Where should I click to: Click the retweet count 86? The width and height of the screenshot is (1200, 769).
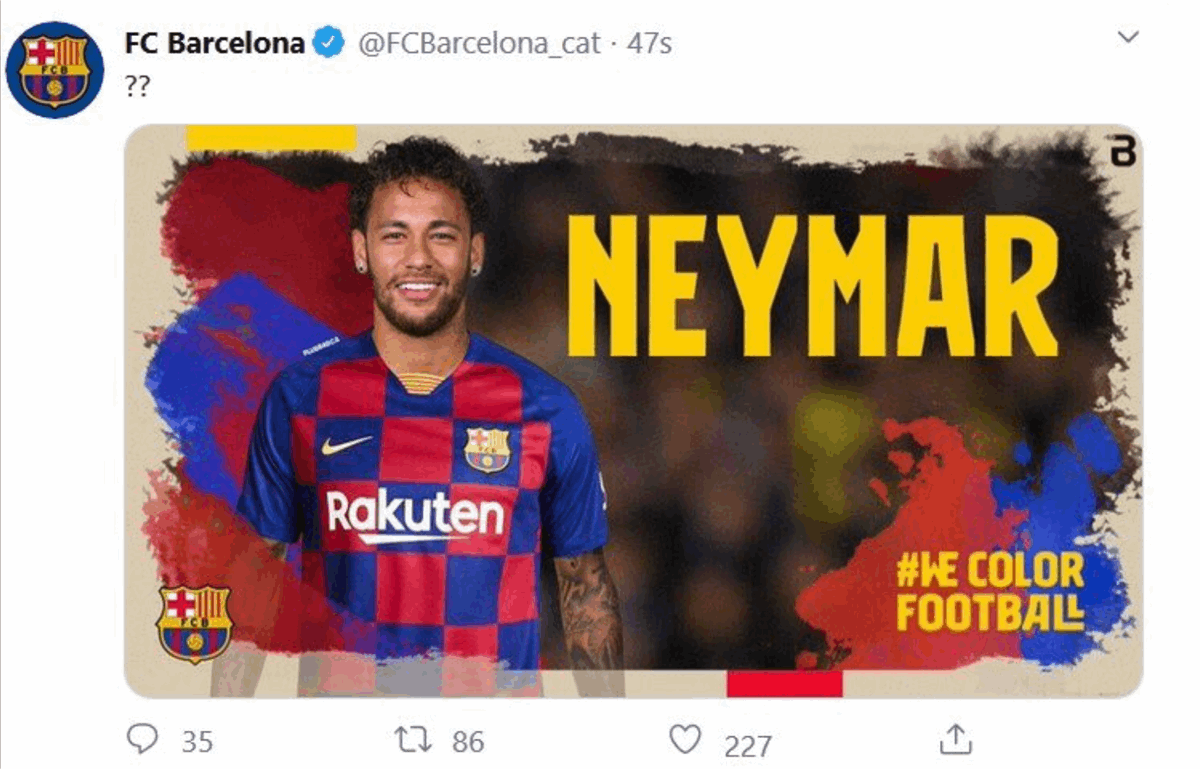468,741
